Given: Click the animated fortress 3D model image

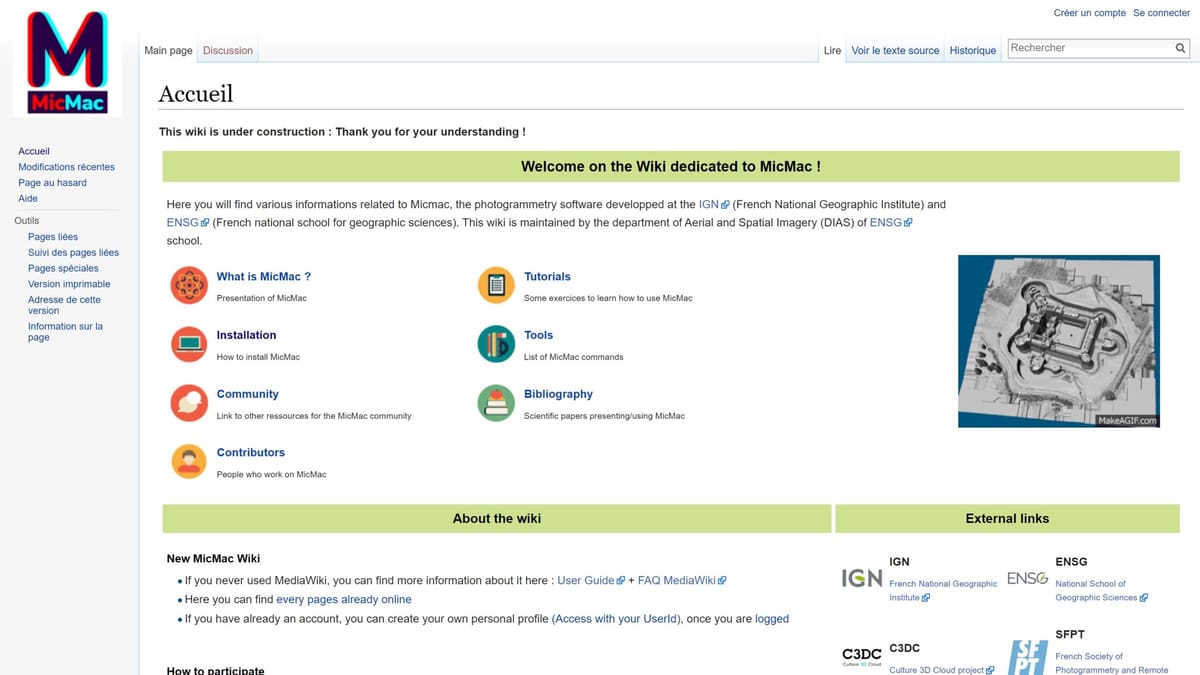Looking at the screenshot, I should 1059,341.
